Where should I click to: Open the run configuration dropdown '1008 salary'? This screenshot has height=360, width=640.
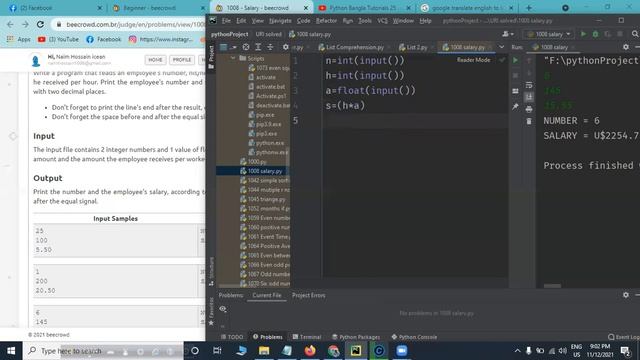549,34
